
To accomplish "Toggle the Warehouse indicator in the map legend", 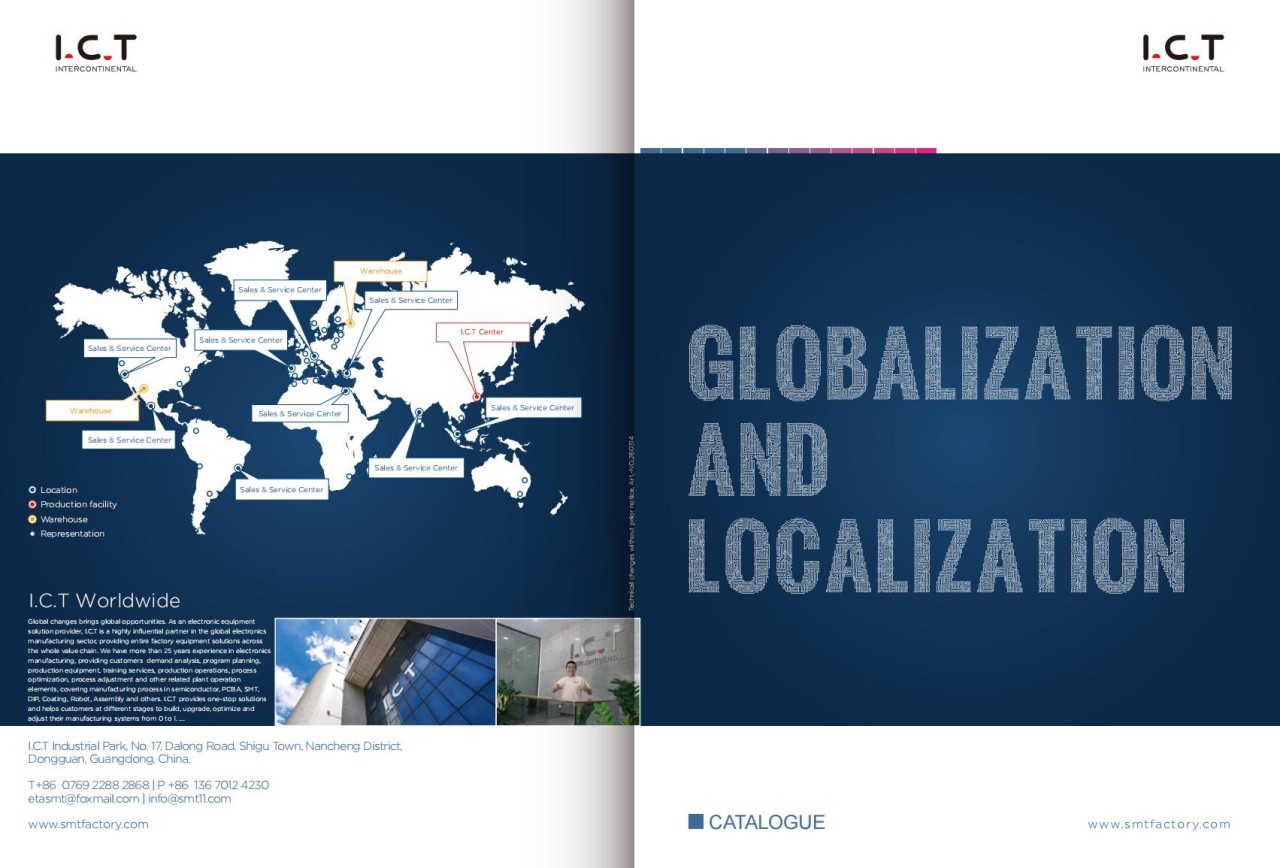I will [x=31, y=519].
